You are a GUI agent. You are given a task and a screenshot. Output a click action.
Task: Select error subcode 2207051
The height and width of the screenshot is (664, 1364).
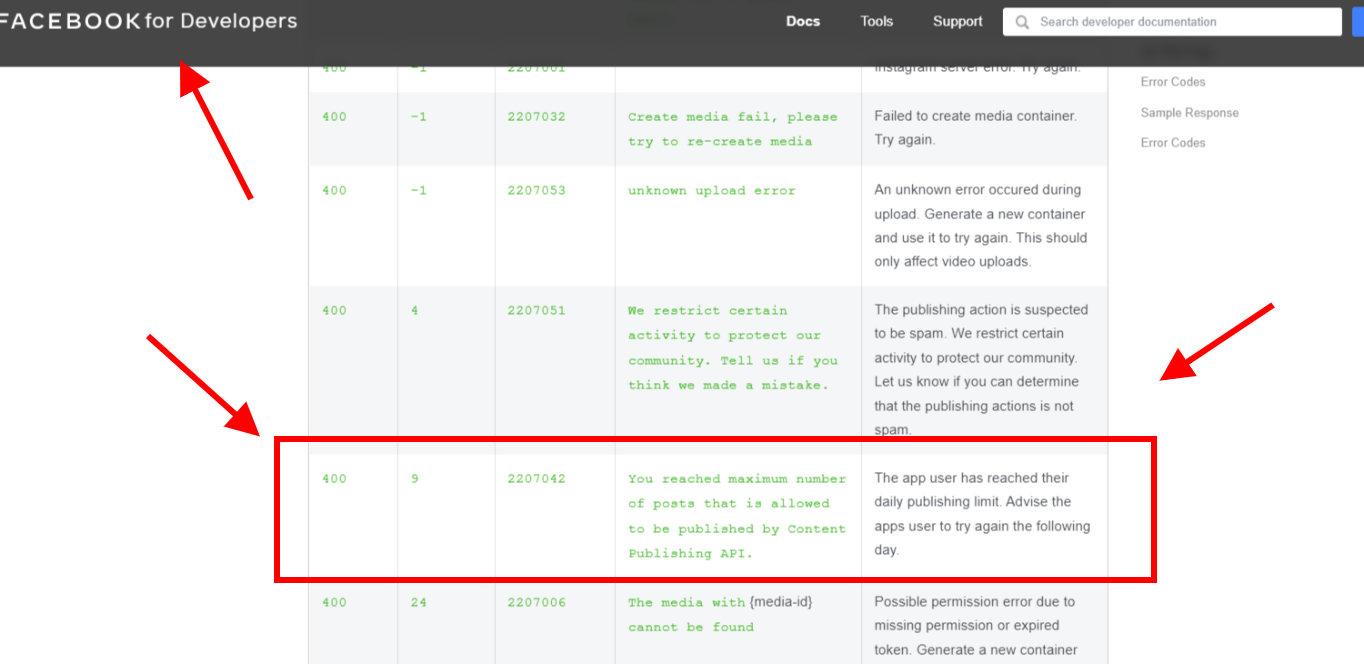click(536, 311)
